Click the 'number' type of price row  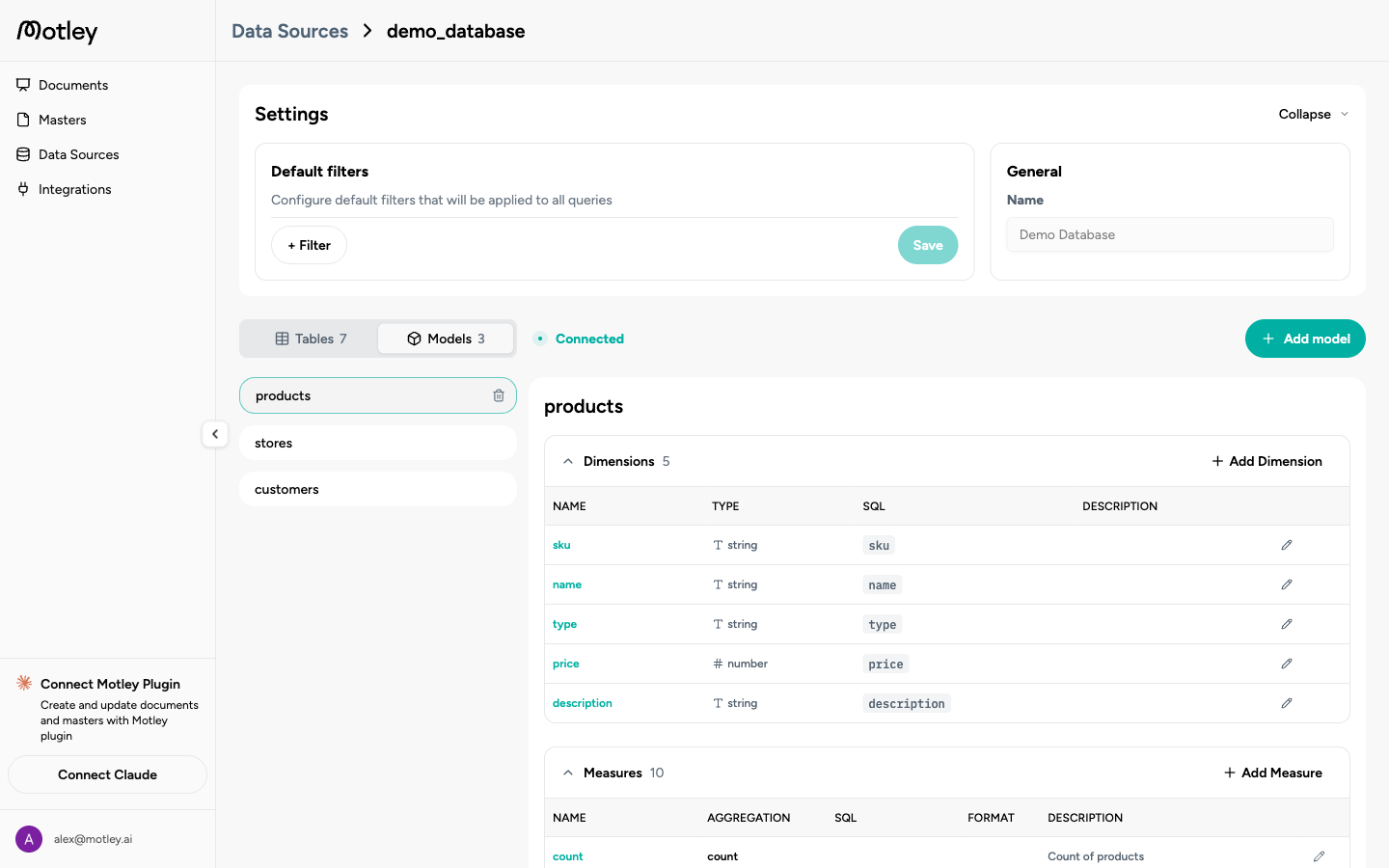click(x=740, y=664)
